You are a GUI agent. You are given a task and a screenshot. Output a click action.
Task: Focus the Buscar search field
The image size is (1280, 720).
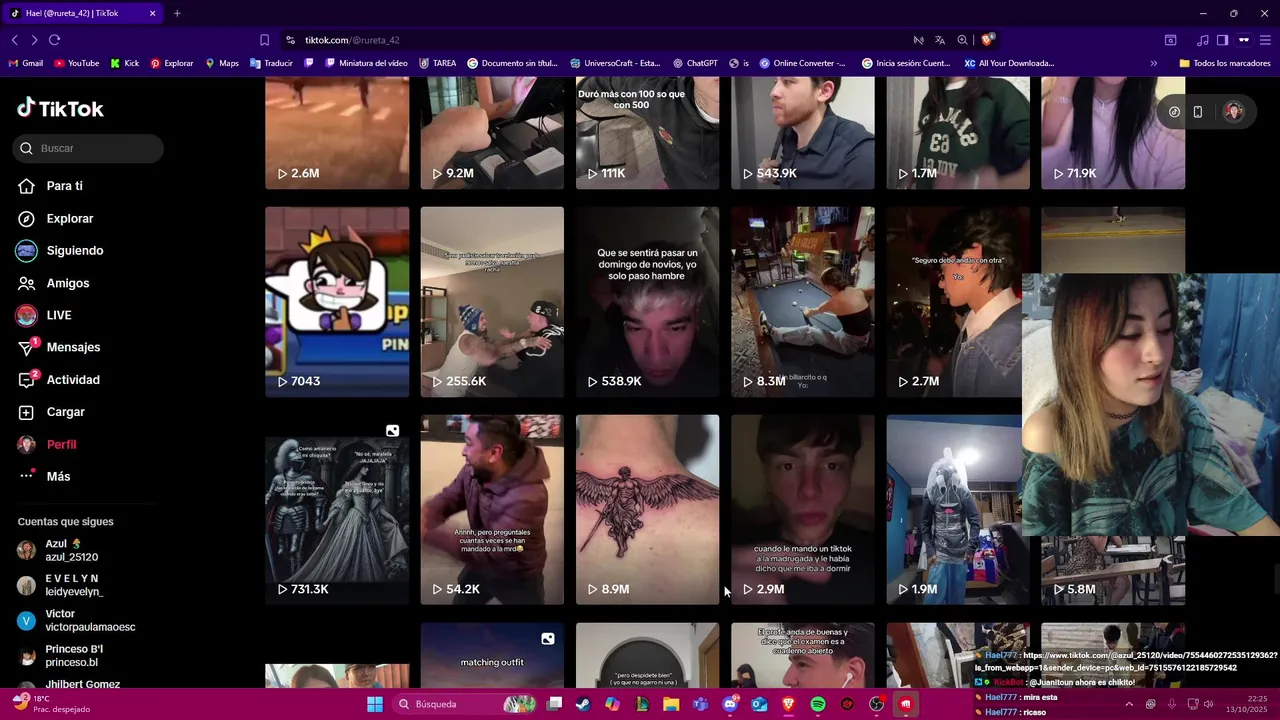(x=88, y=148)
